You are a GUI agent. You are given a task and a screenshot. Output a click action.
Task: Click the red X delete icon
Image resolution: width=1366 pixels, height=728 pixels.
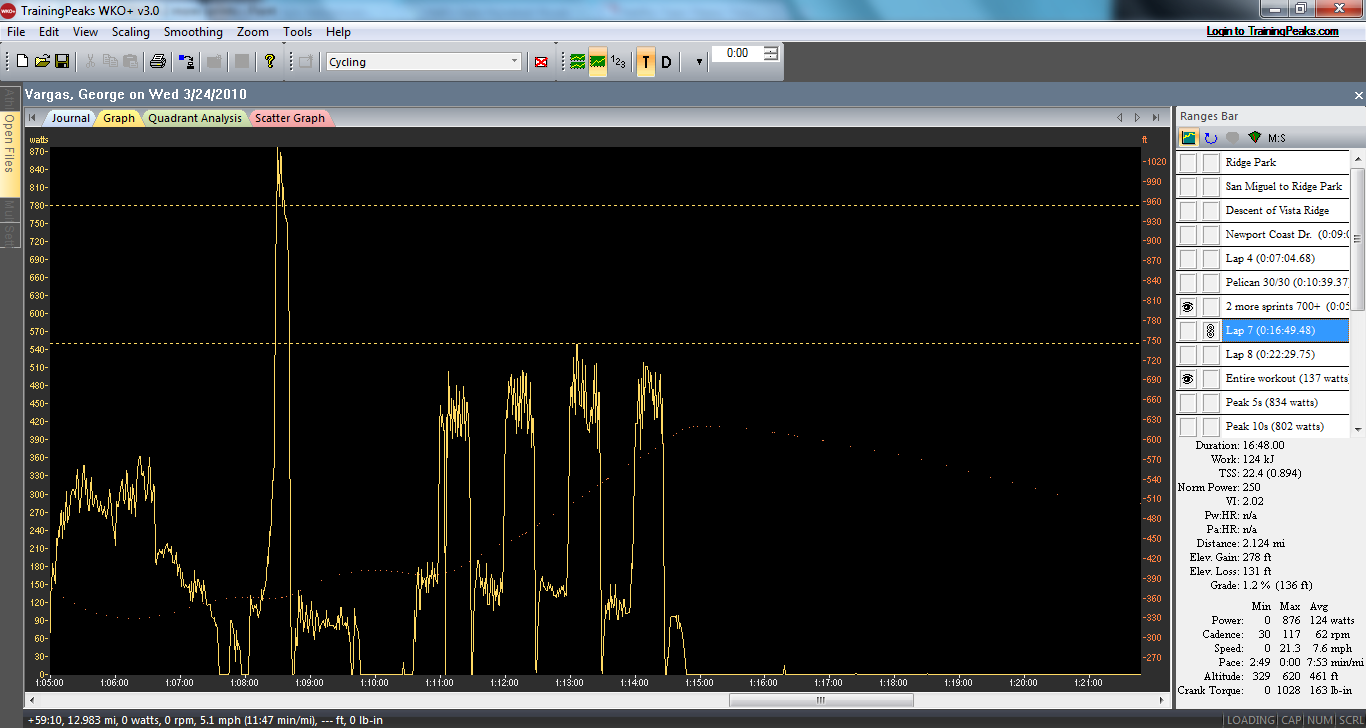click(541, 62)
